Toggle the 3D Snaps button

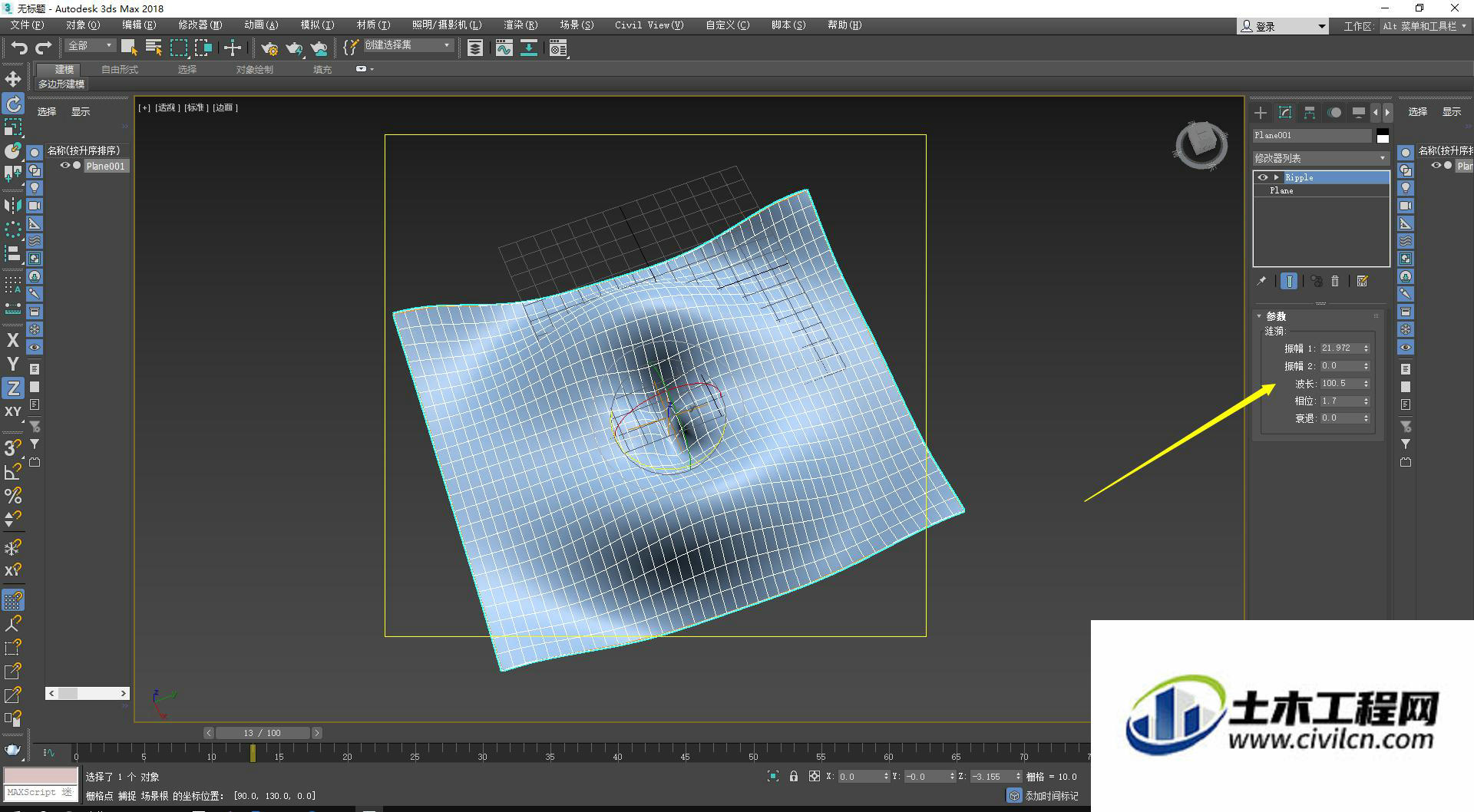pyautogui.click(x=13, y=447)
